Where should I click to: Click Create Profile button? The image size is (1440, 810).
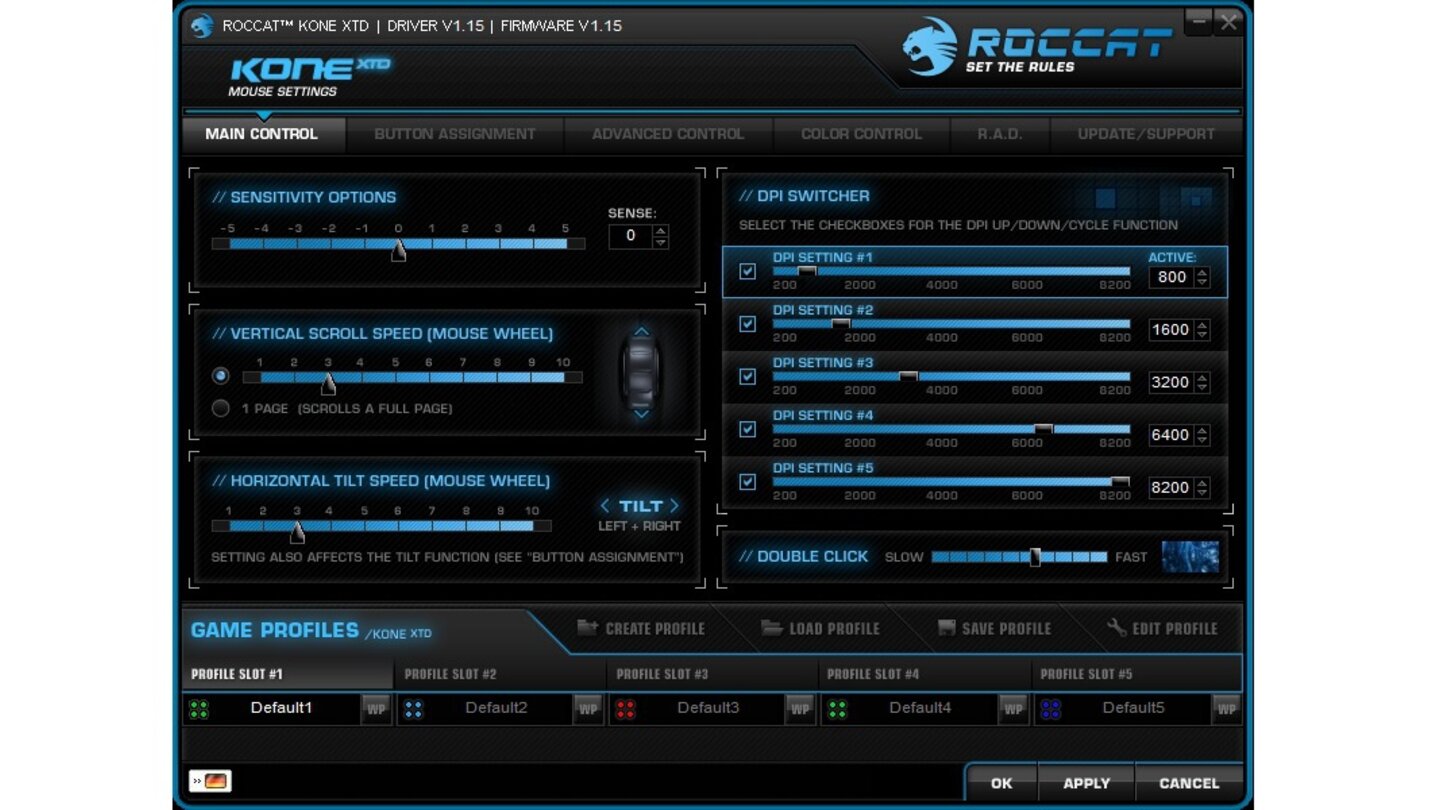pyautogui.click(x=641, y=628)
